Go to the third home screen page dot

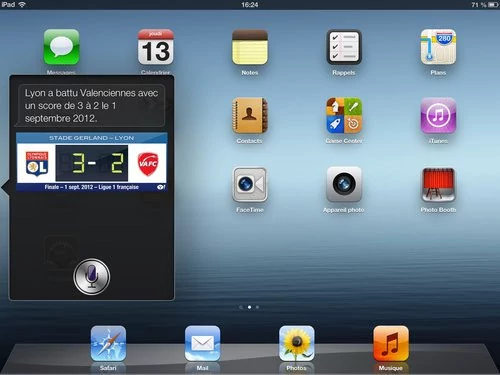(257, 307)
